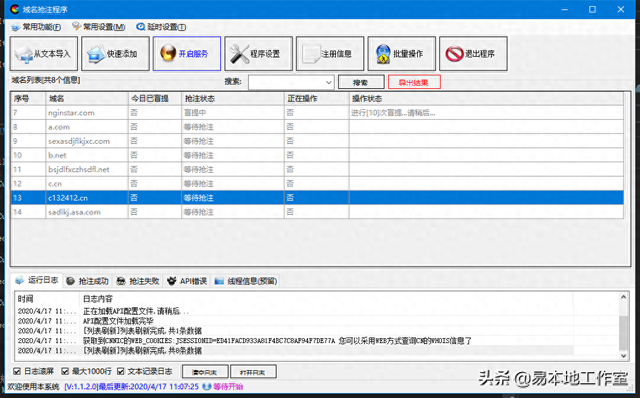Click the log panel scrollbar thumb
This screenshot has height=398, width=640.
(623, 333)
